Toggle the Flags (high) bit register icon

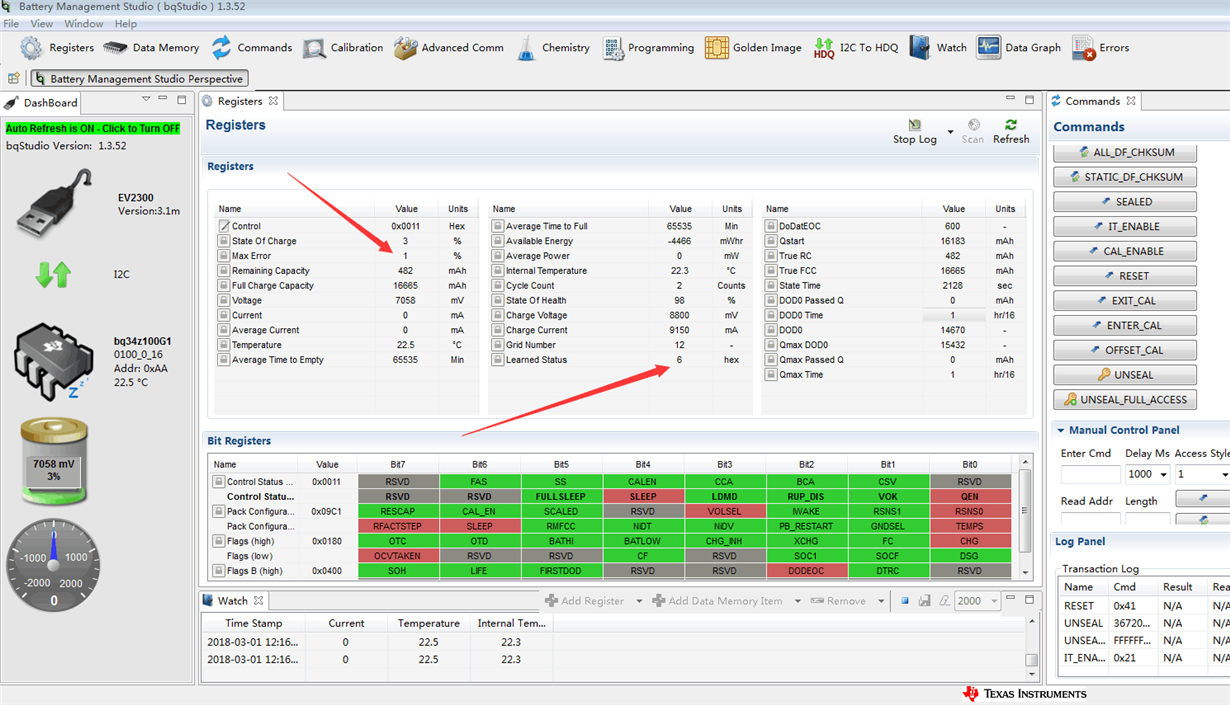coord(218,541)
